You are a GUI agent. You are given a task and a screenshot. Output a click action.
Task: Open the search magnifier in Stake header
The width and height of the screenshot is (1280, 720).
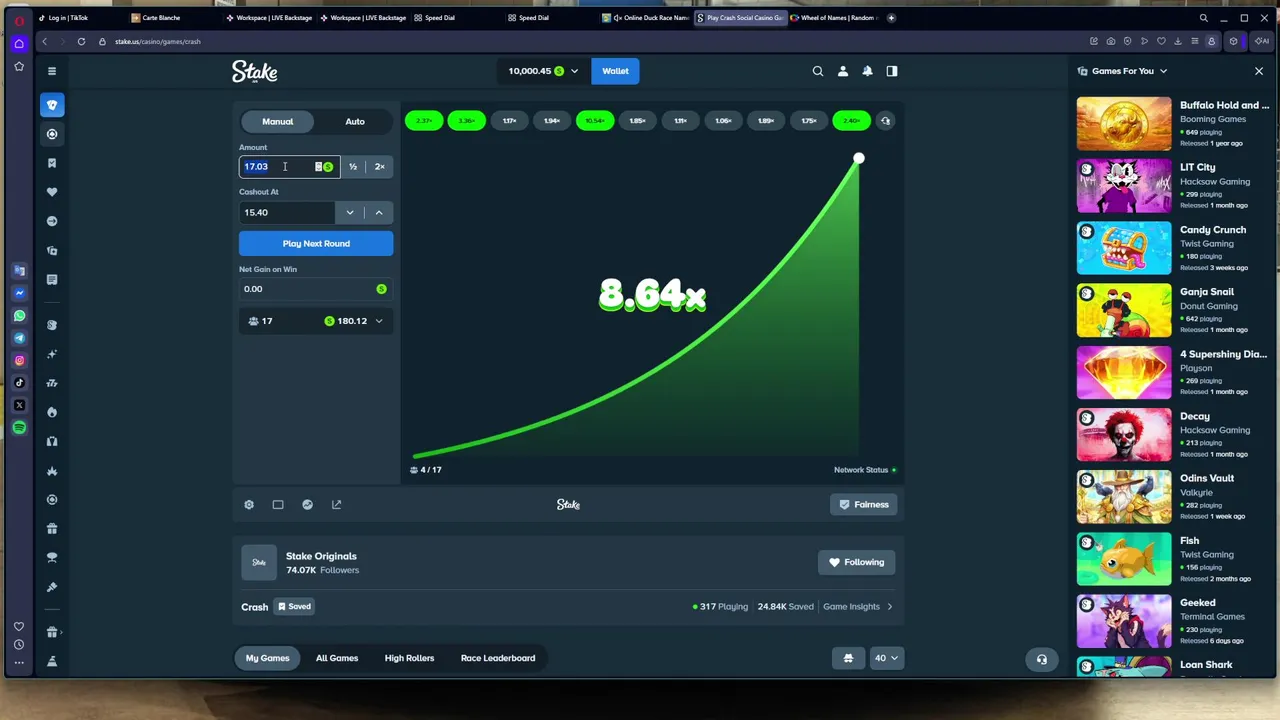pos(818,71)
